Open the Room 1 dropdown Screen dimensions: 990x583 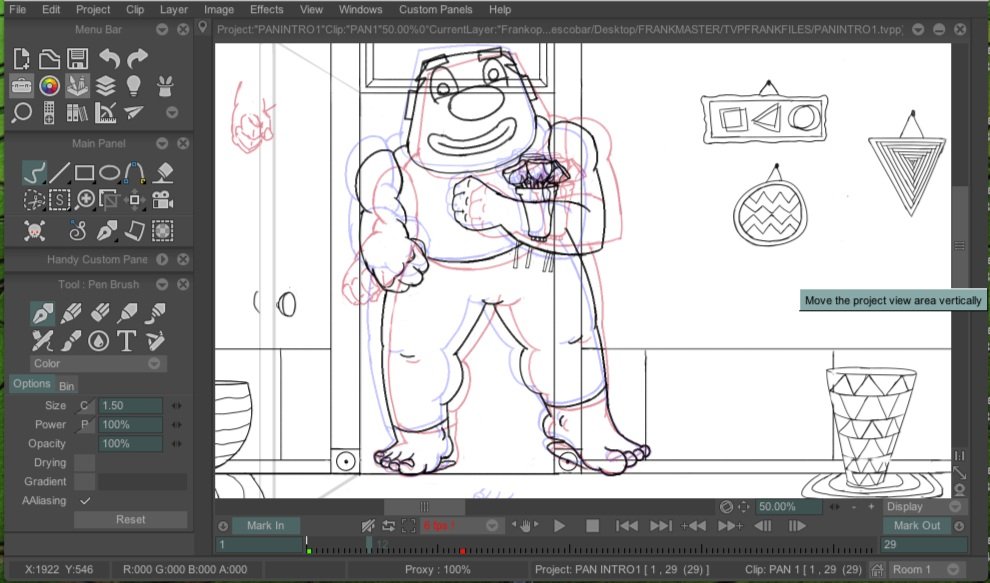(x=926, y=569)
